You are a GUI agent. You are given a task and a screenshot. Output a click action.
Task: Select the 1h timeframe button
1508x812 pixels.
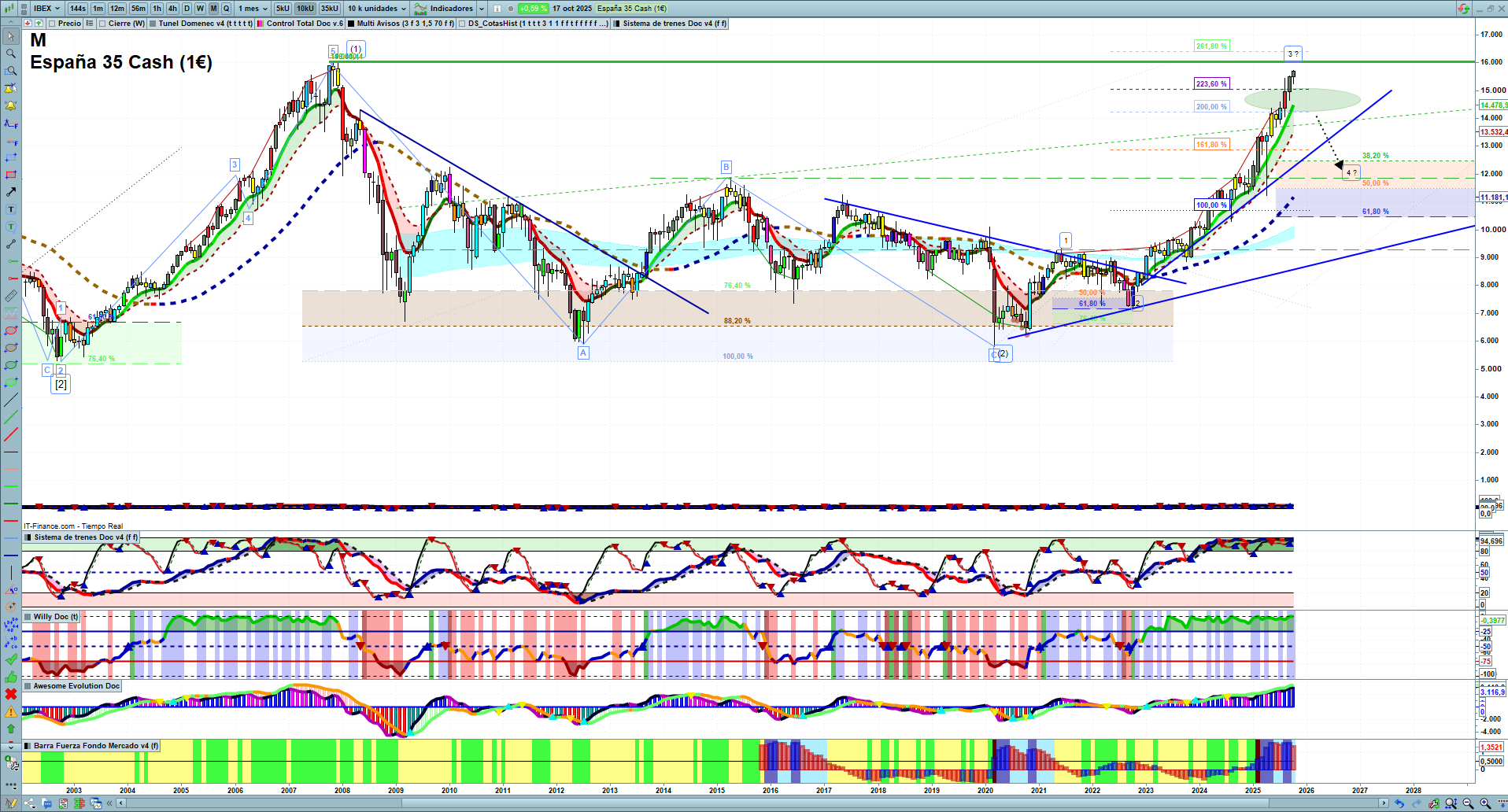tap(157, 9)
